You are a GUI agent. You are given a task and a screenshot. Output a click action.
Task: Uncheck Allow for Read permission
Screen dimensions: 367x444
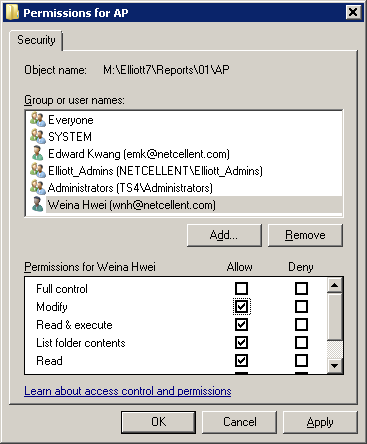click(x=241, y=360)
